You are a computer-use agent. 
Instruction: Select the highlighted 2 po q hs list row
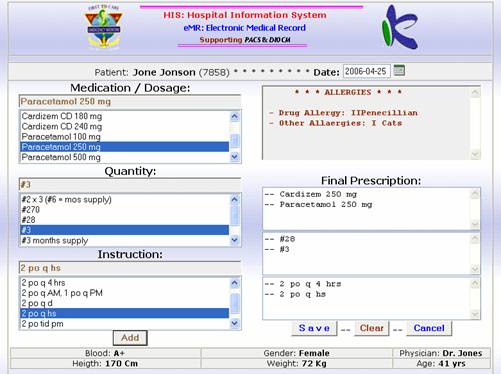[125, 313]
